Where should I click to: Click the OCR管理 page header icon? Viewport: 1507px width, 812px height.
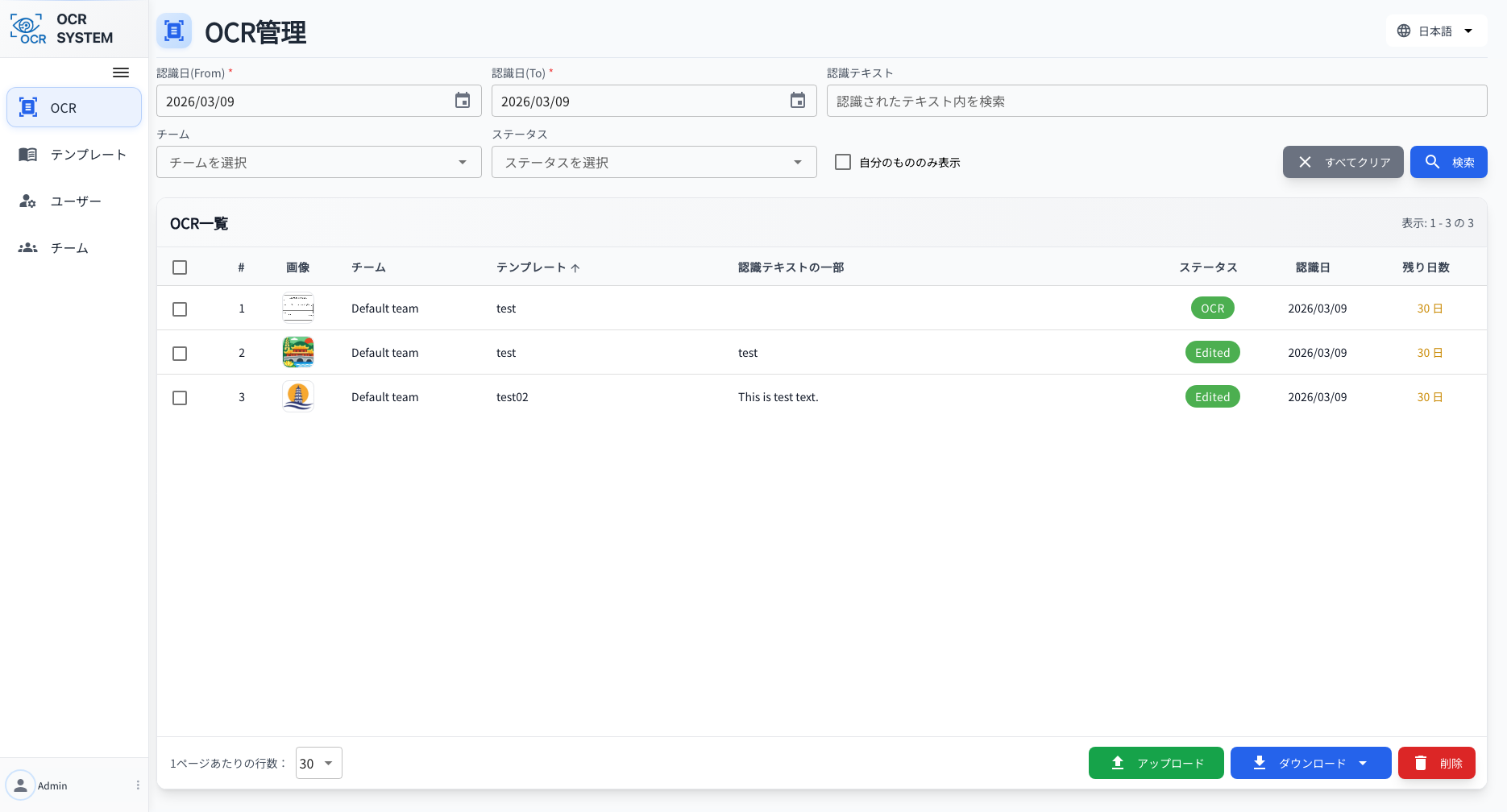click(174, 31)
